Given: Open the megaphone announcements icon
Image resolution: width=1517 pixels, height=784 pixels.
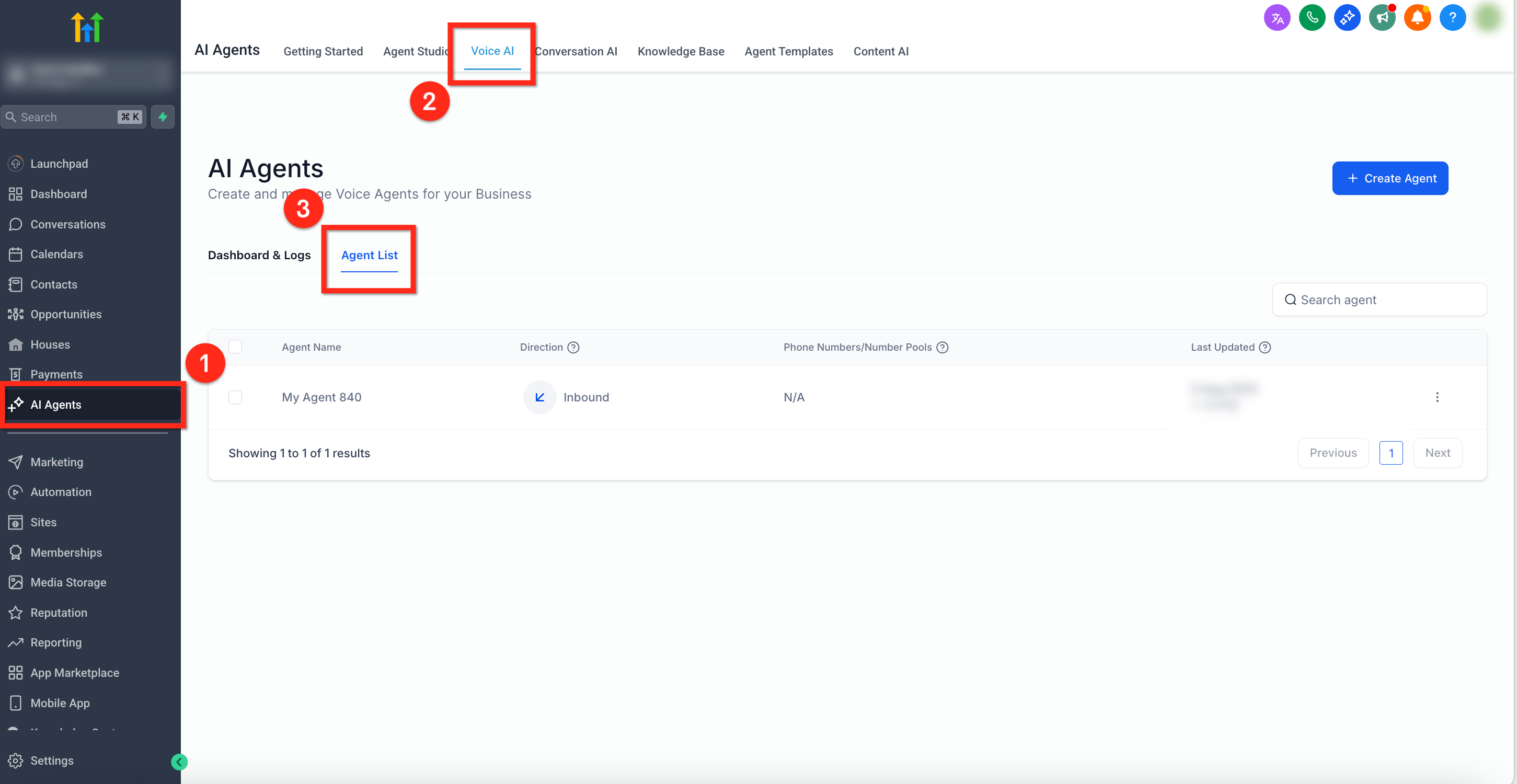Looking at the screenshot, I should click(1382, 18).
